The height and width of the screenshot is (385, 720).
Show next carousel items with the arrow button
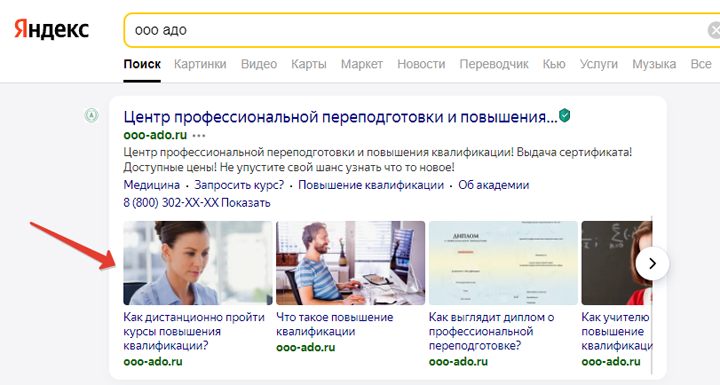(652, 263)
